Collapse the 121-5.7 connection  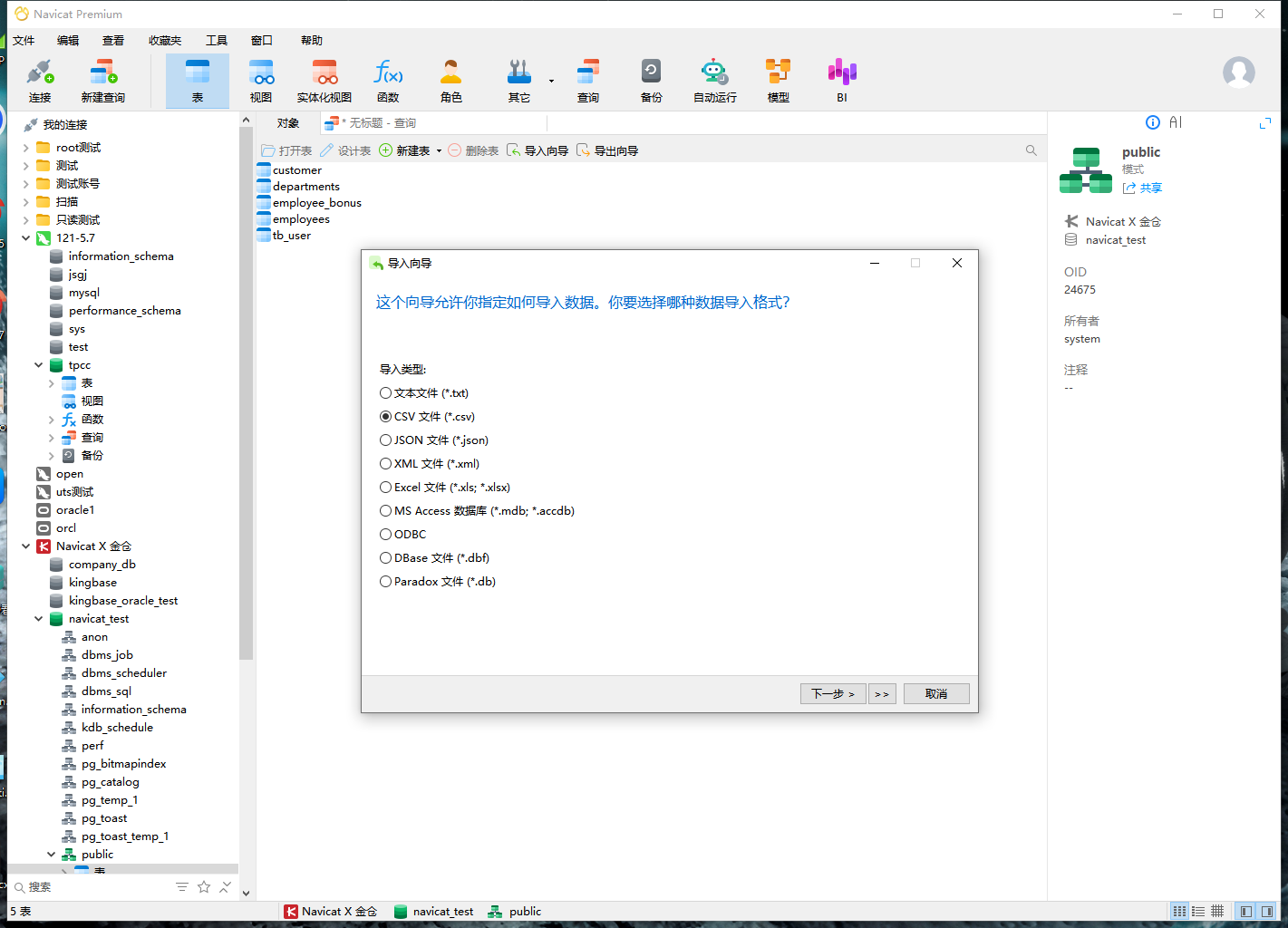pos(25,238)
